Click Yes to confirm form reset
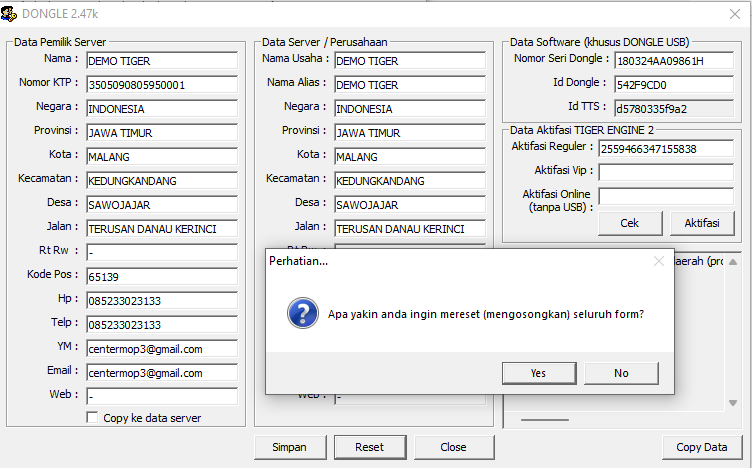752x468 pixels. (x=538, y=373)
